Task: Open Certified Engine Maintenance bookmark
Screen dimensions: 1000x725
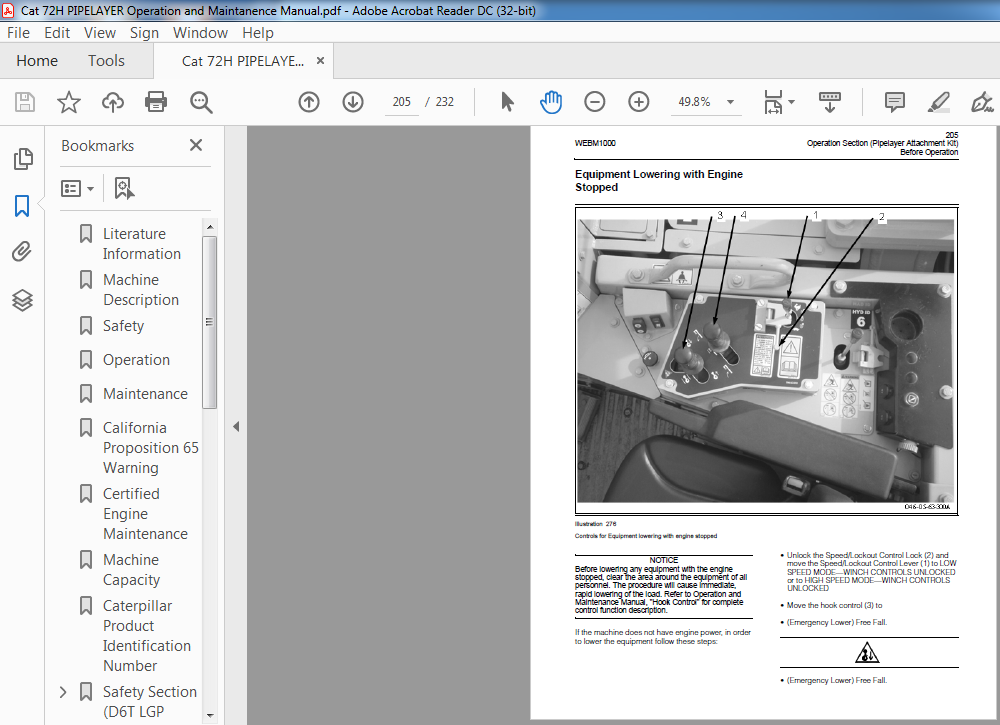Action: (x=145, y=513)
